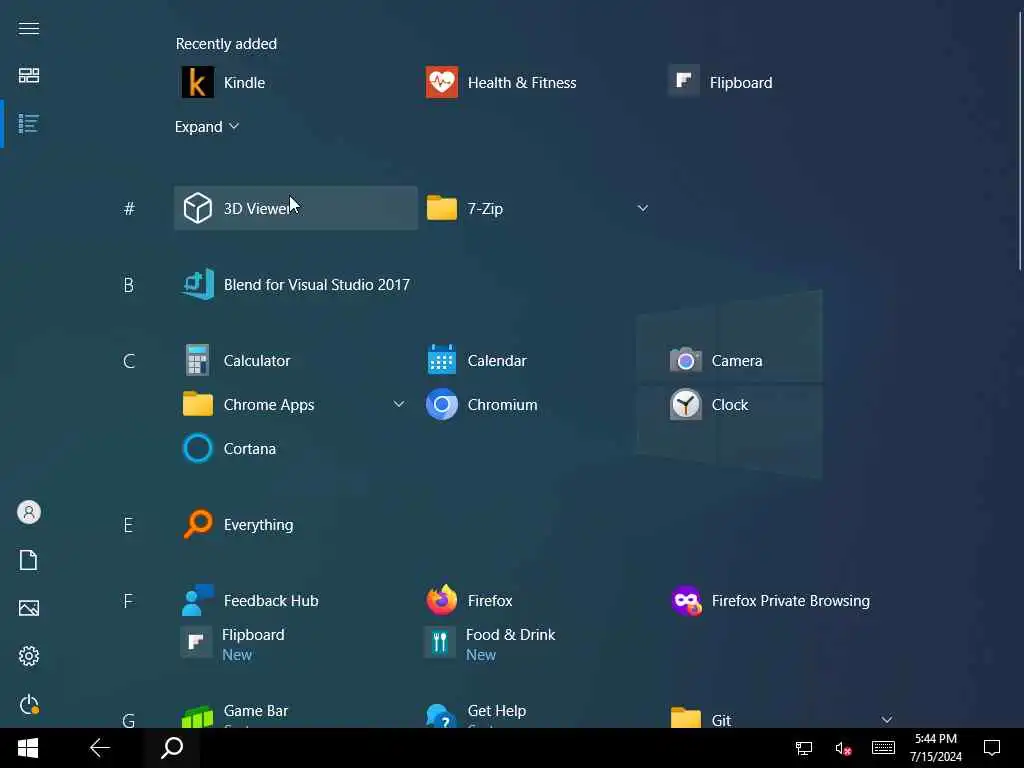The height and width of the screenshot is (768, 1024).
Task: Launch Blend for Visual Studio 2017 icon
Action: coord(197,284)
